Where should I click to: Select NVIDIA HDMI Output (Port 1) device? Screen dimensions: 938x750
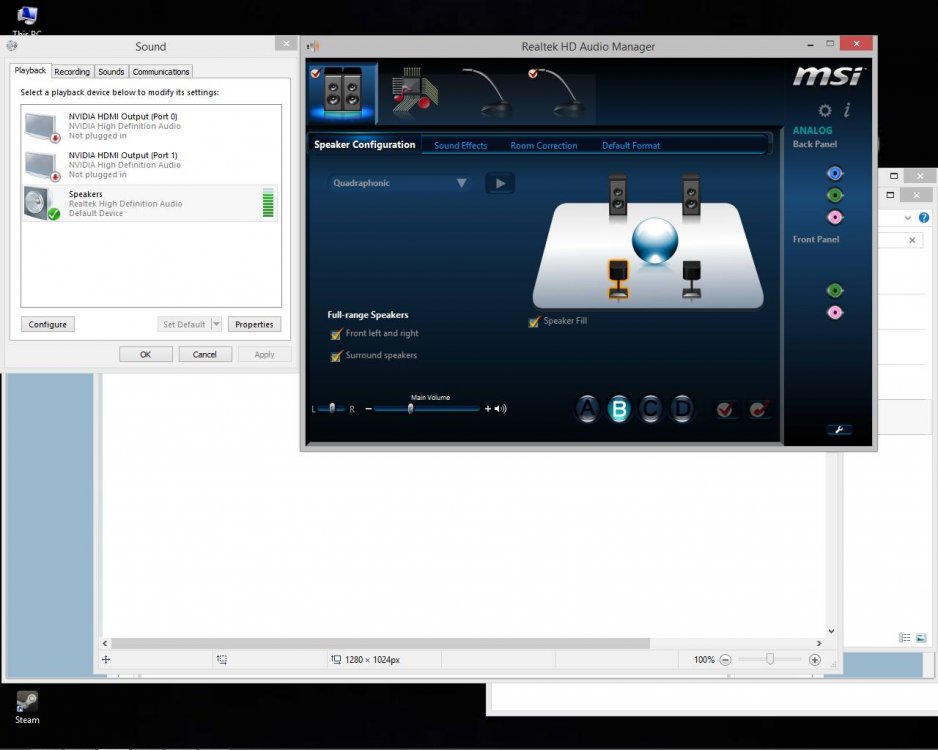click(151, 164)
